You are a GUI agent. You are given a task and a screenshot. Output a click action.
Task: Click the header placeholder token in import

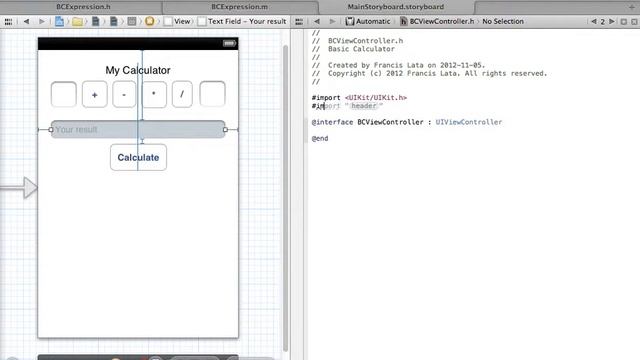pyautogui.click(x=364, y=106)
